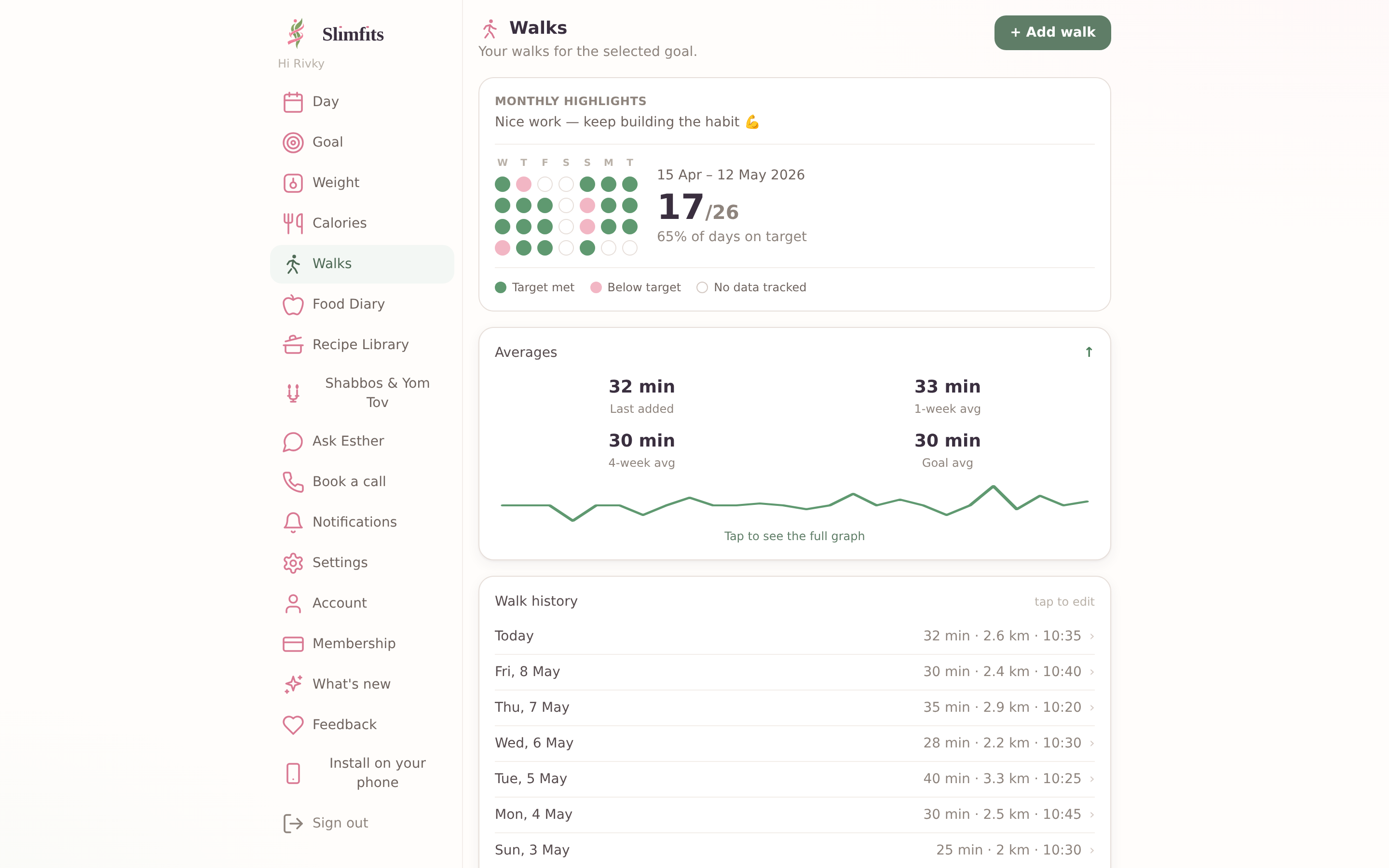The image size is (1389, 868).
Task: Click the first pink below-target day dot
Action: coord(523,184)
